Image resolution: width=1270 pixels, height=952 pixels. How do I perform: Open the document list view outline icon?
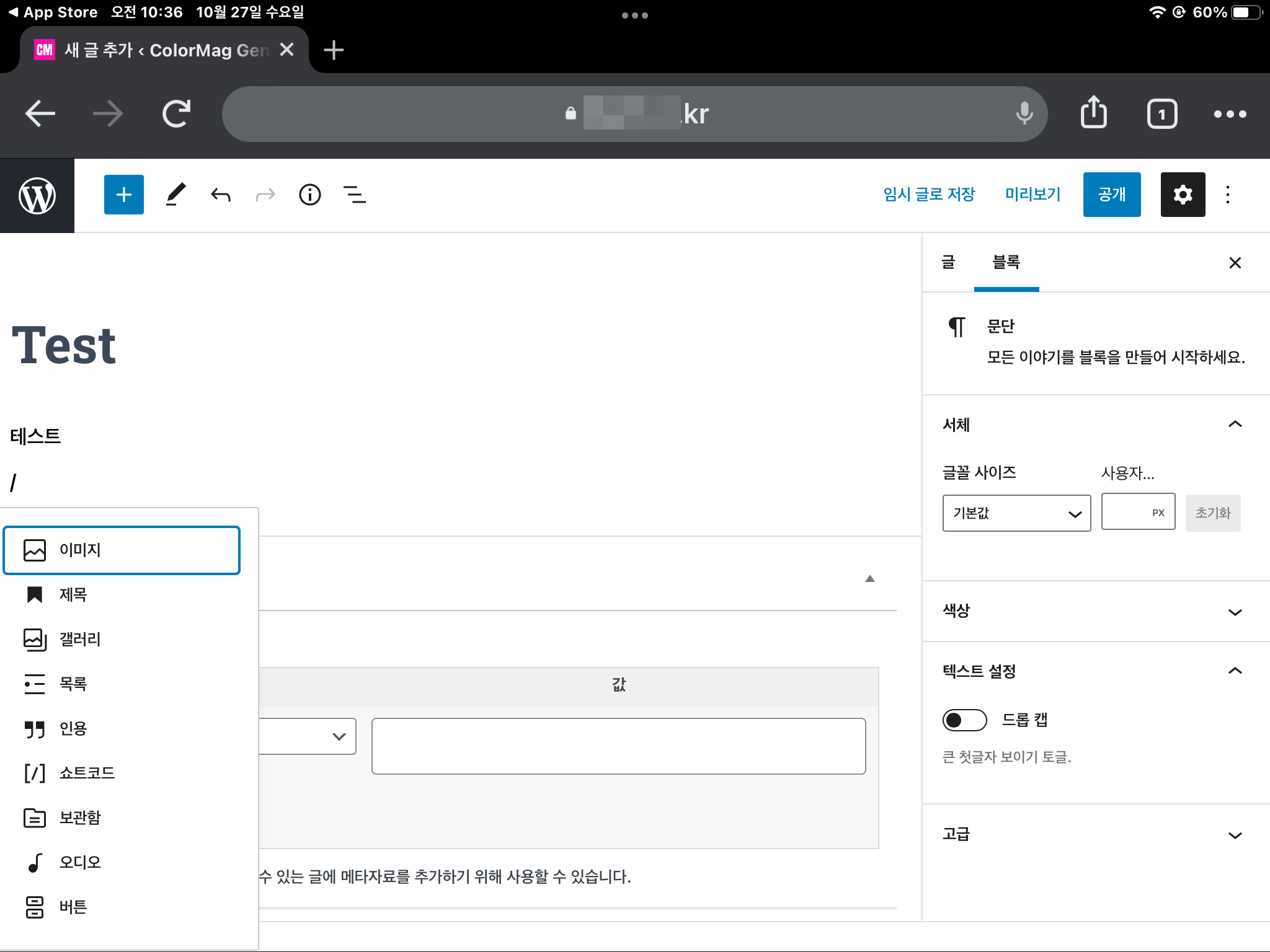[355, 194]
